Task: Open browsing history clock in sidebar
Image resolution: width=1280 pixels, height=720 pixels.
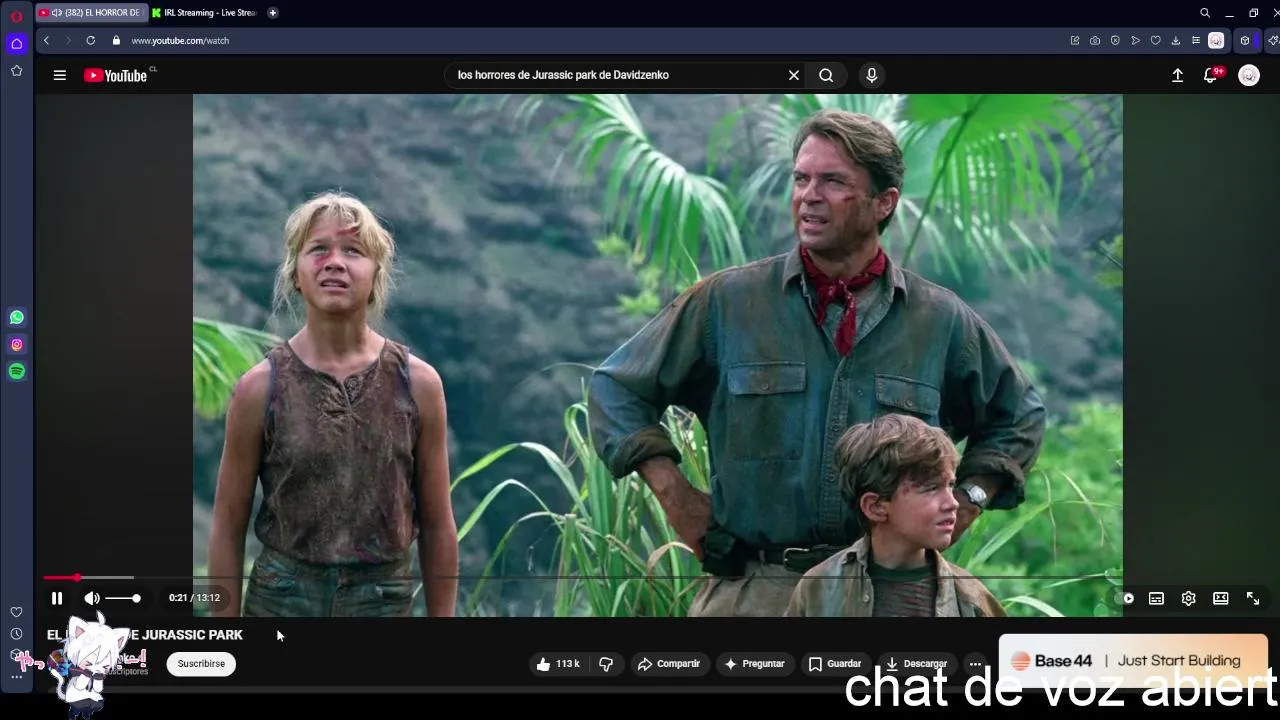Action: 16,634
